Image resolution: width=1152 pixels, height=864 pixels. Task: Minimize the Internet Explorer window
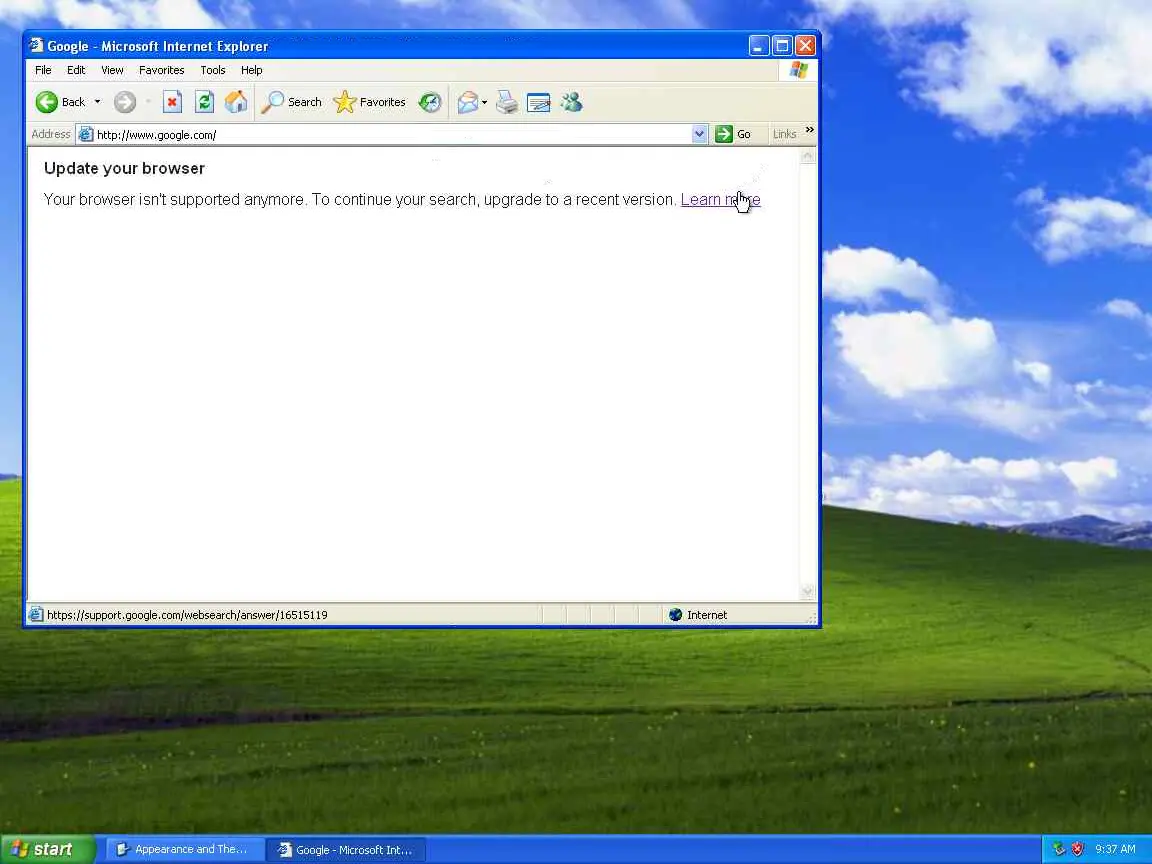(759, 46)
